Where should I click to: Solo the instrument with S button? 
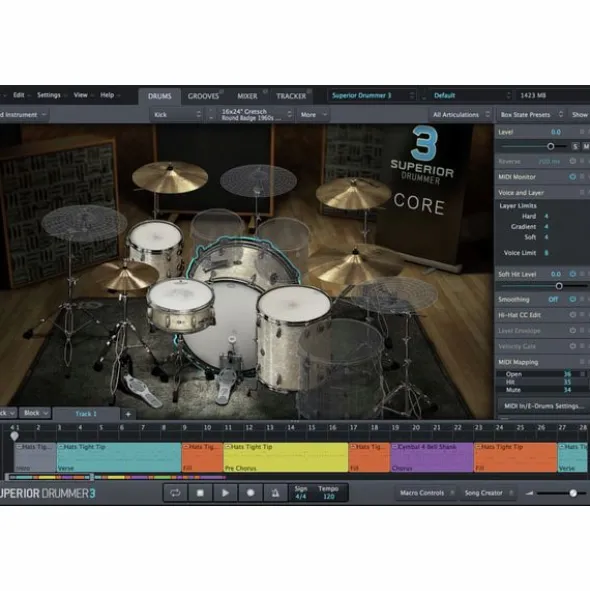(575, 146)
